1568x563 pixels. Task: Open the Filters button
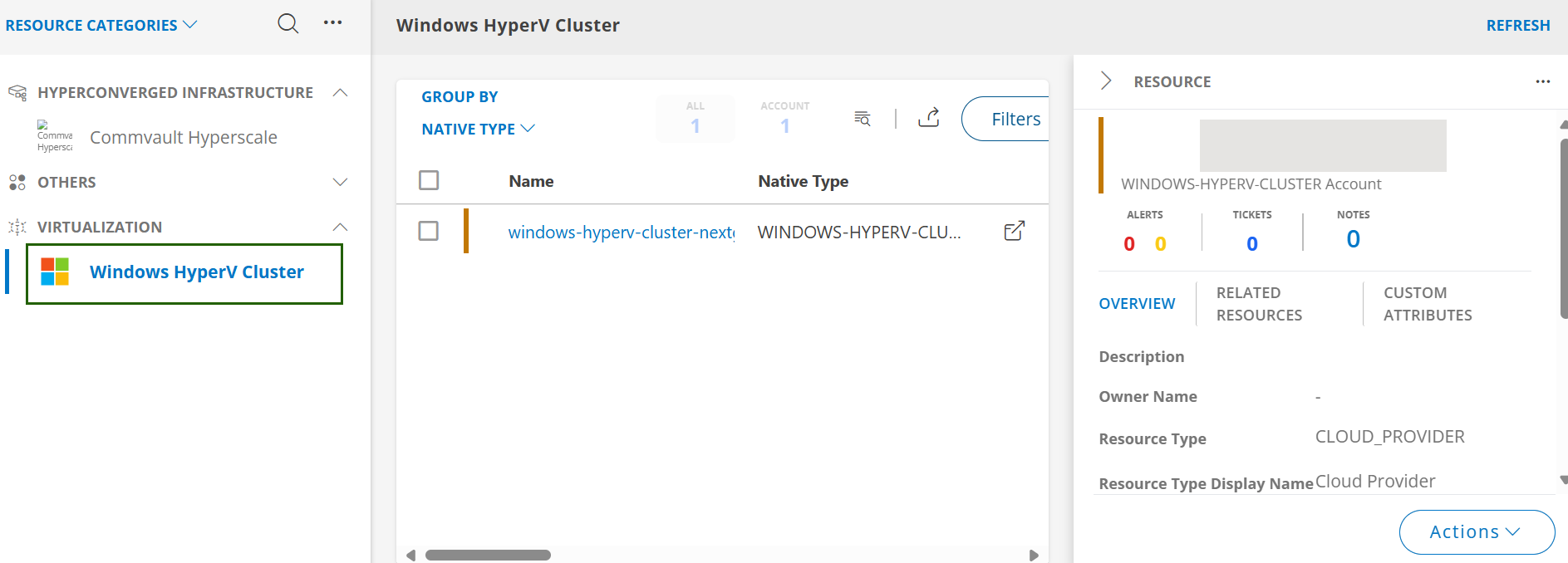pyautogui.click(x=1006, y=119)
